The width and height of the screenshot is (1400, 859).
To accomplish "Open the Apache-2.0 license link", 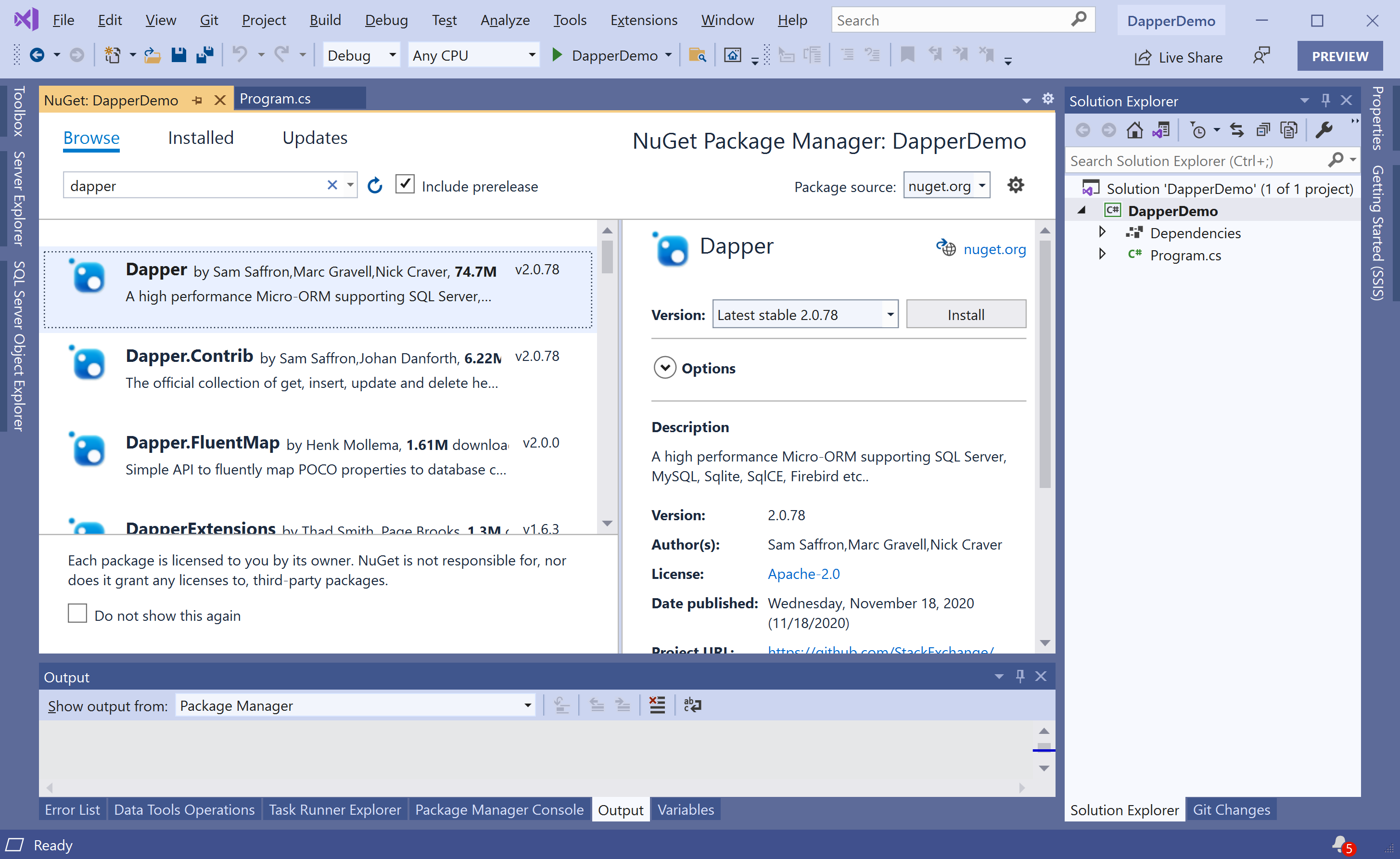I will [x=803, y=574].
